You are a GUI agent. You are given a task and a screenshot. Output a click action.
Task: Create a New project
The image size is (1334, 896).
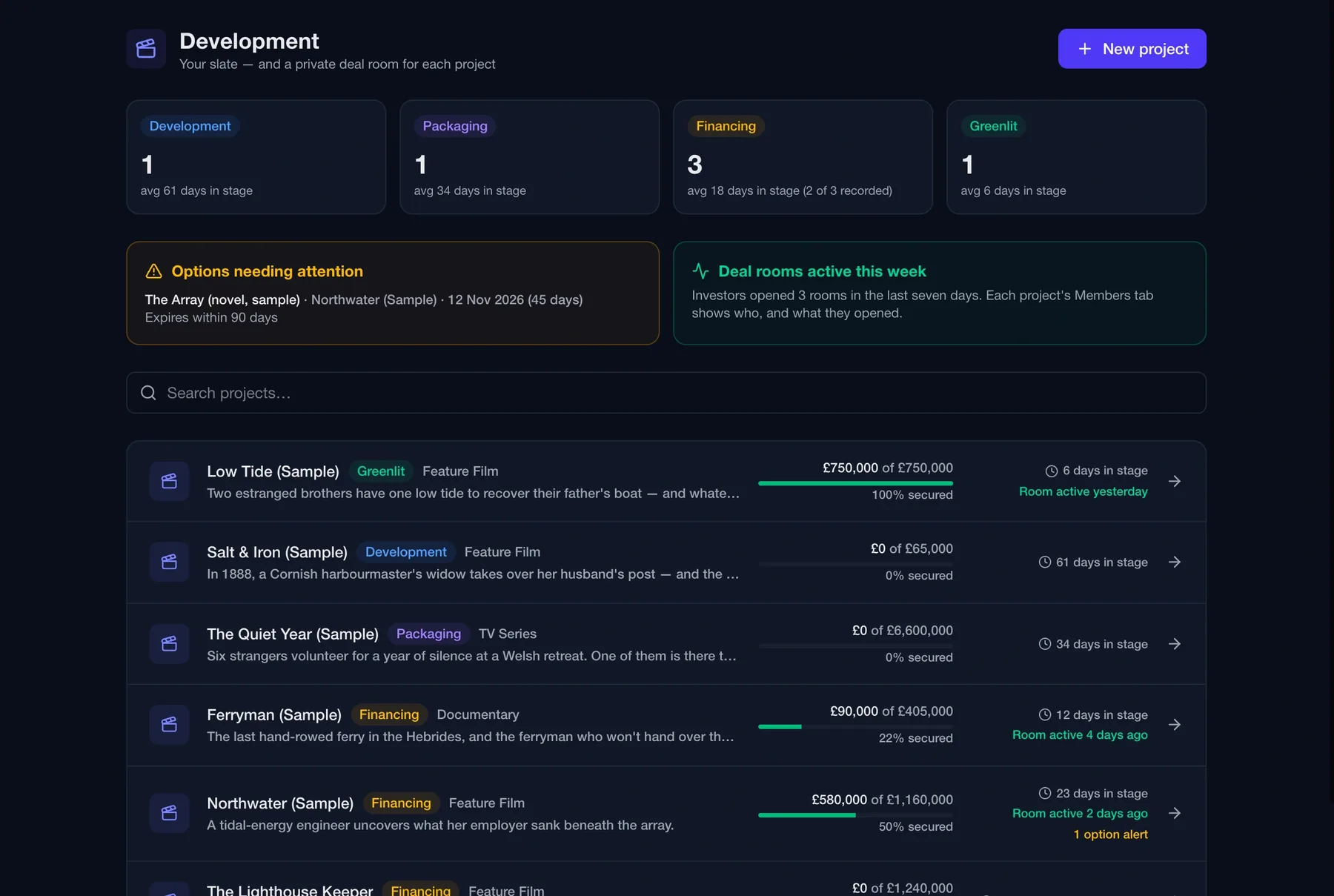point(1132,49)
